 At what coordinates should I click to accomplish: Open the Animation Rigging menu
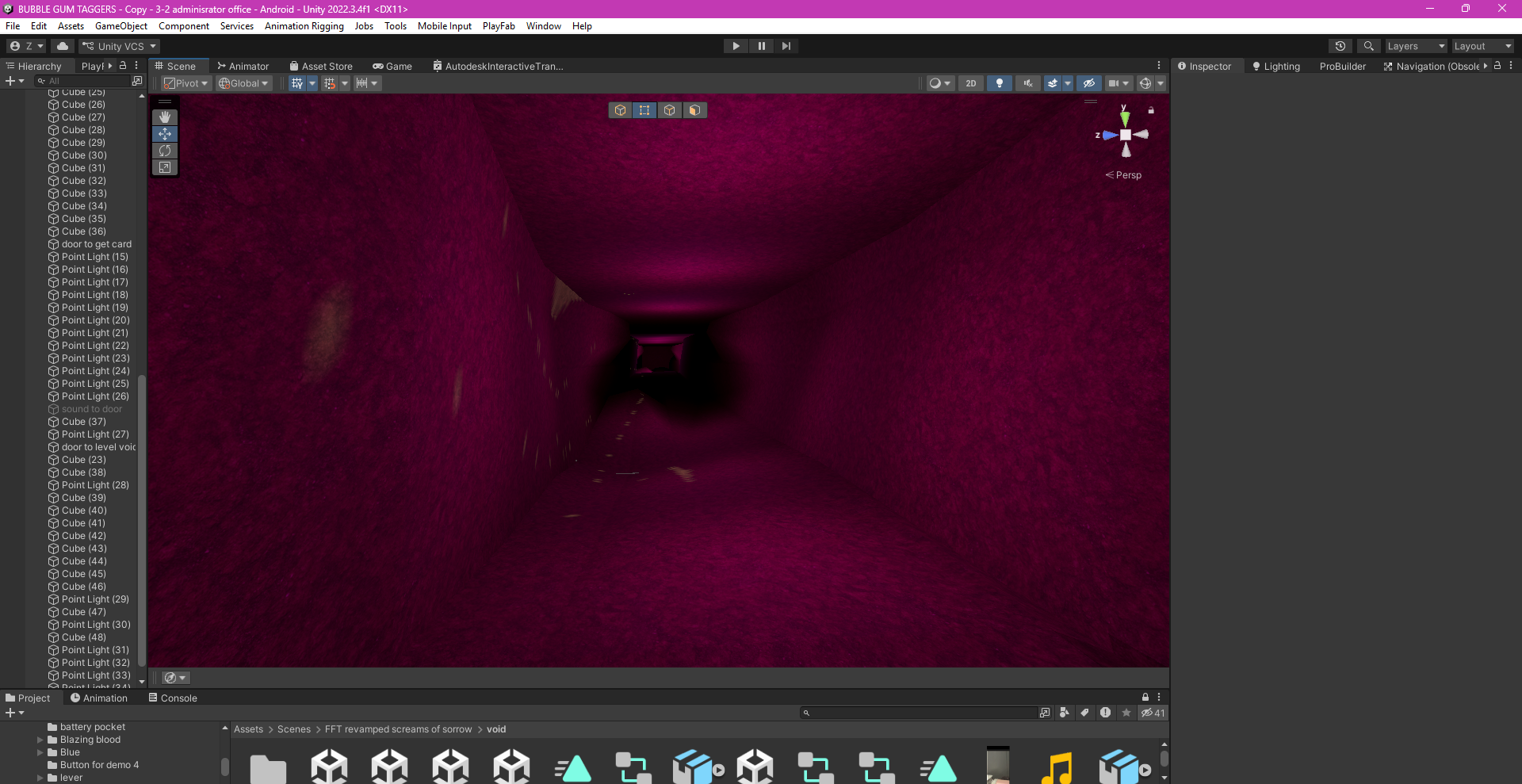click(x=304, y=26)
